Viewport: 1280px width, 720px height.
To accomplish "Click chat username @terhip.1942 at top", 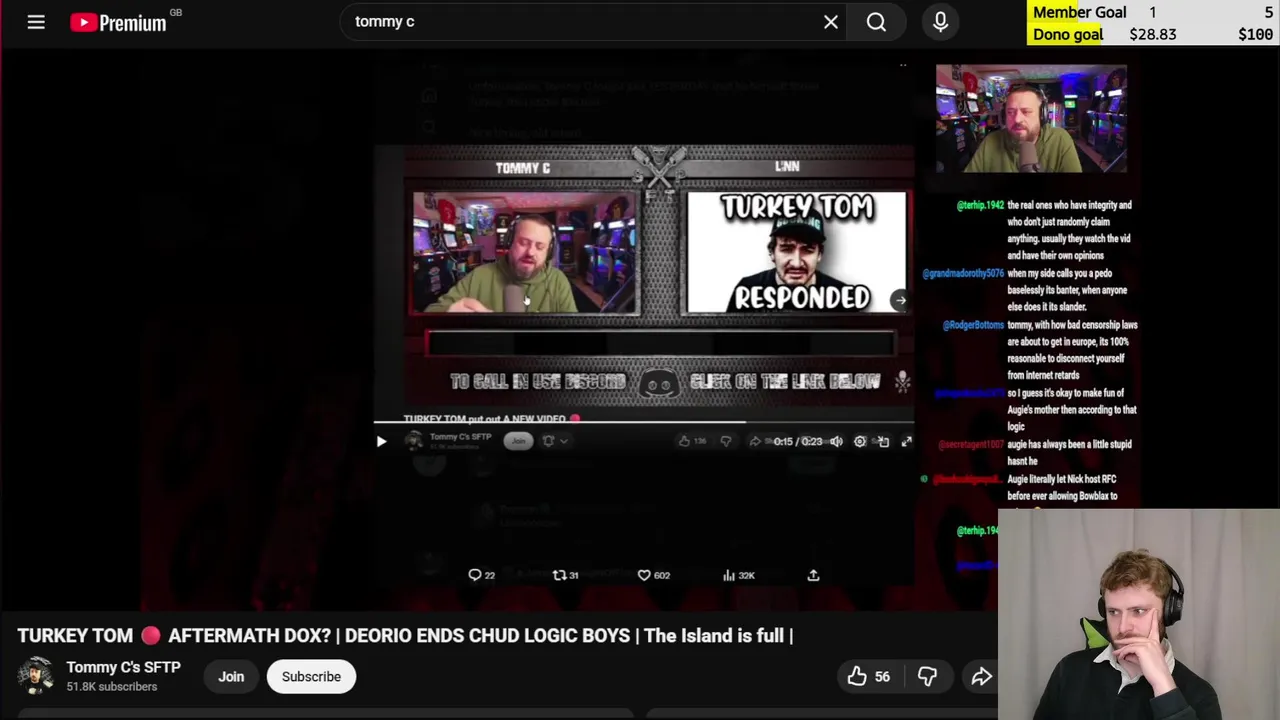I will click(x=980, y=206).
